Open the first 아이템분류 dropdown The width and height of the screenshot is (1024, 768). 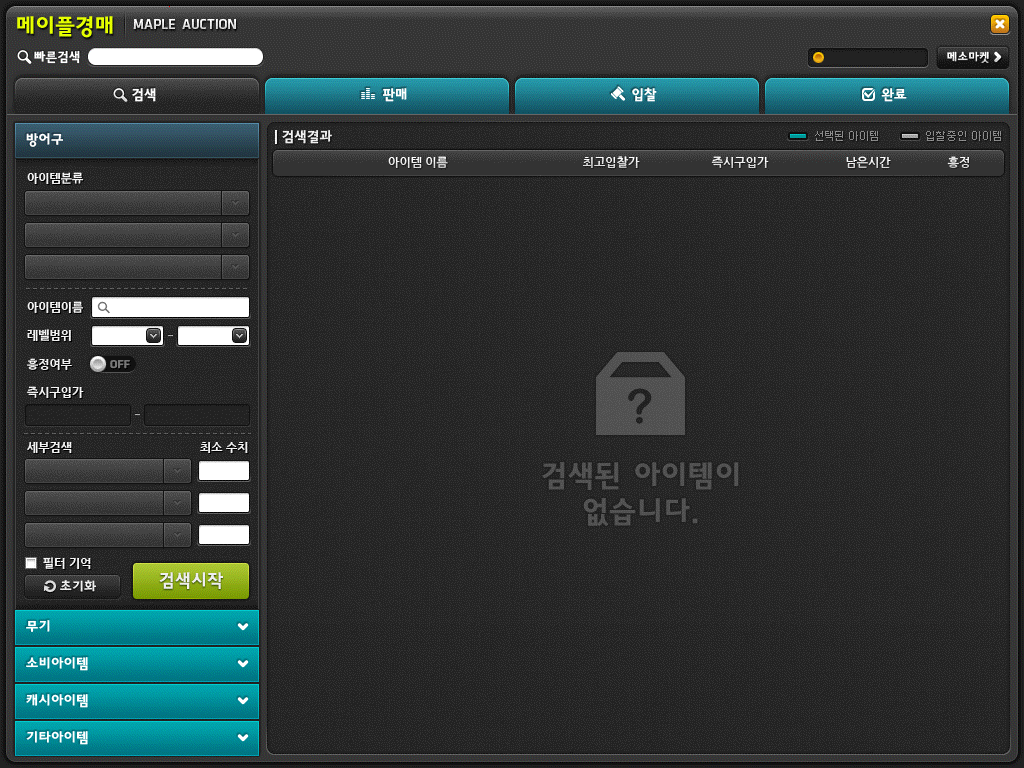click(136, 203)
